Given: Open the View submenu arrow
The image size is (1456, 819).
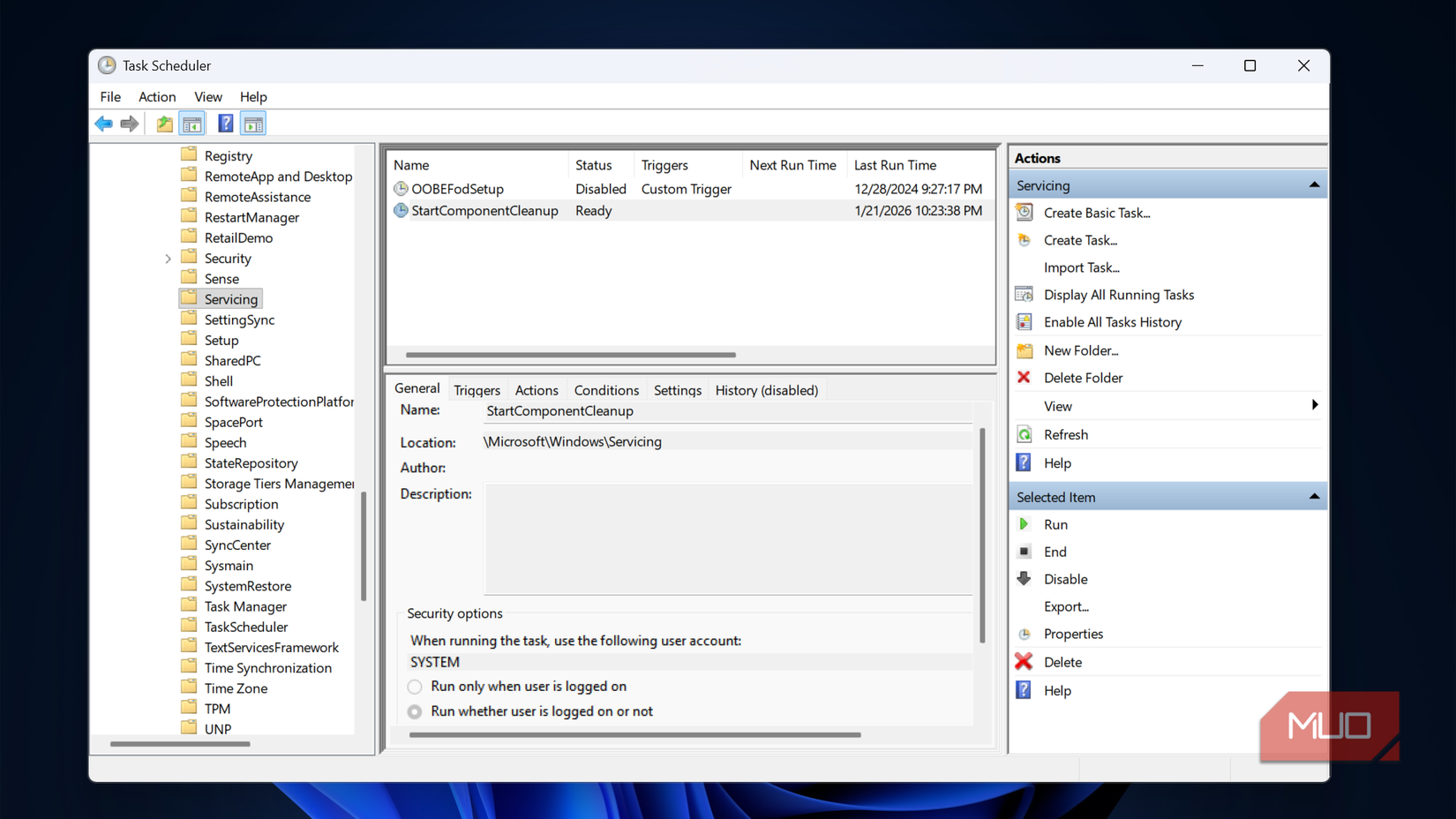Looking at the screenshot, I should pyautogui.click(x=1314, y=406).
